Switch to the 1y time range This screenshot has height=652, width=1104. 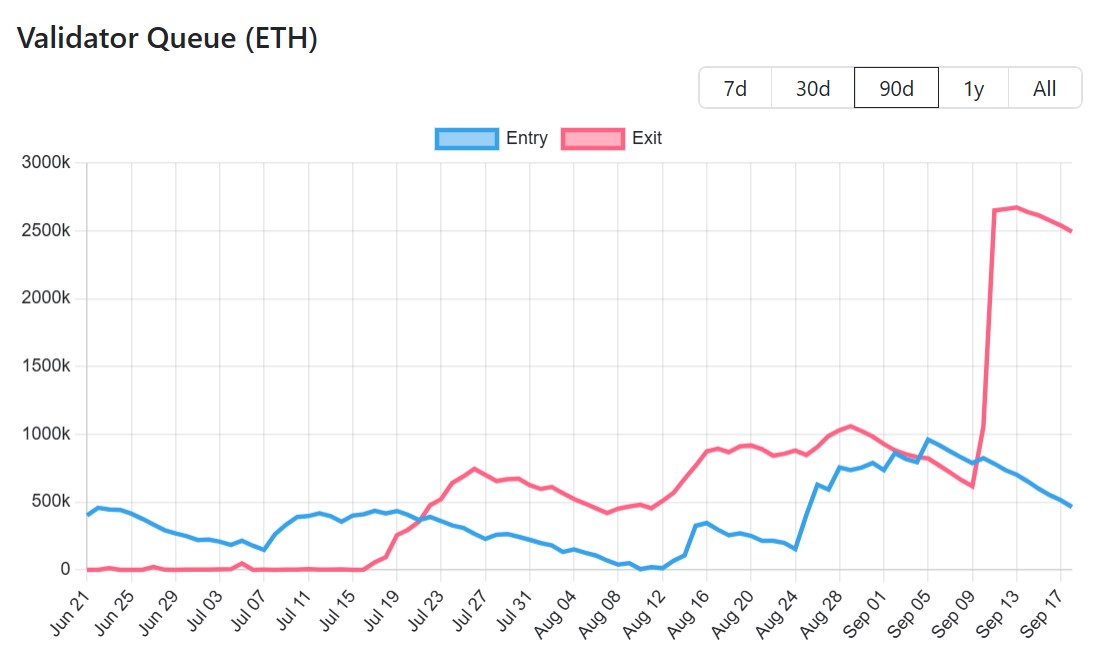(x=973, y=88)
